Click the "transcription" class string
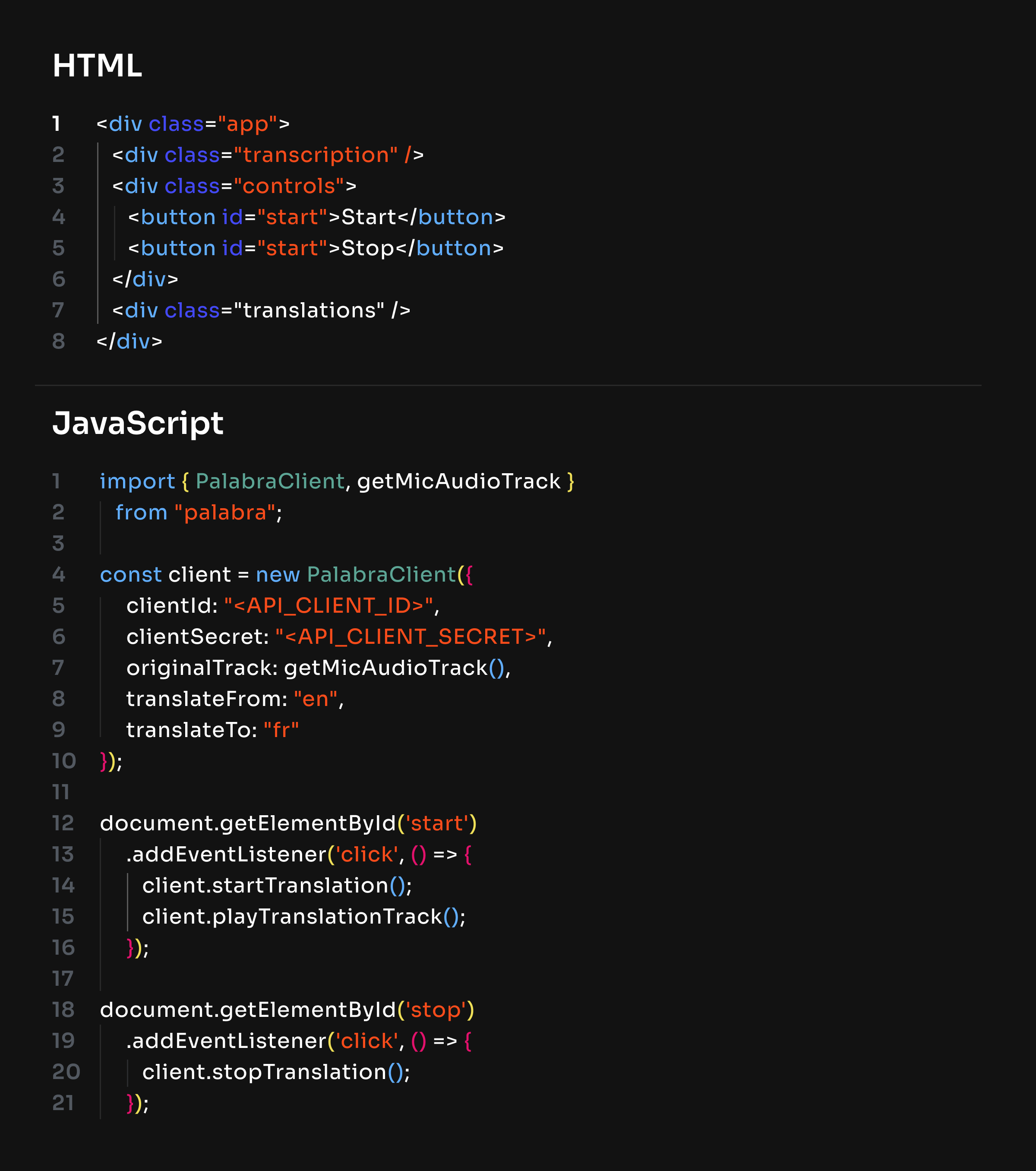The height and width of the screenshot is (1171, 1036). click(x=316, y=155)
